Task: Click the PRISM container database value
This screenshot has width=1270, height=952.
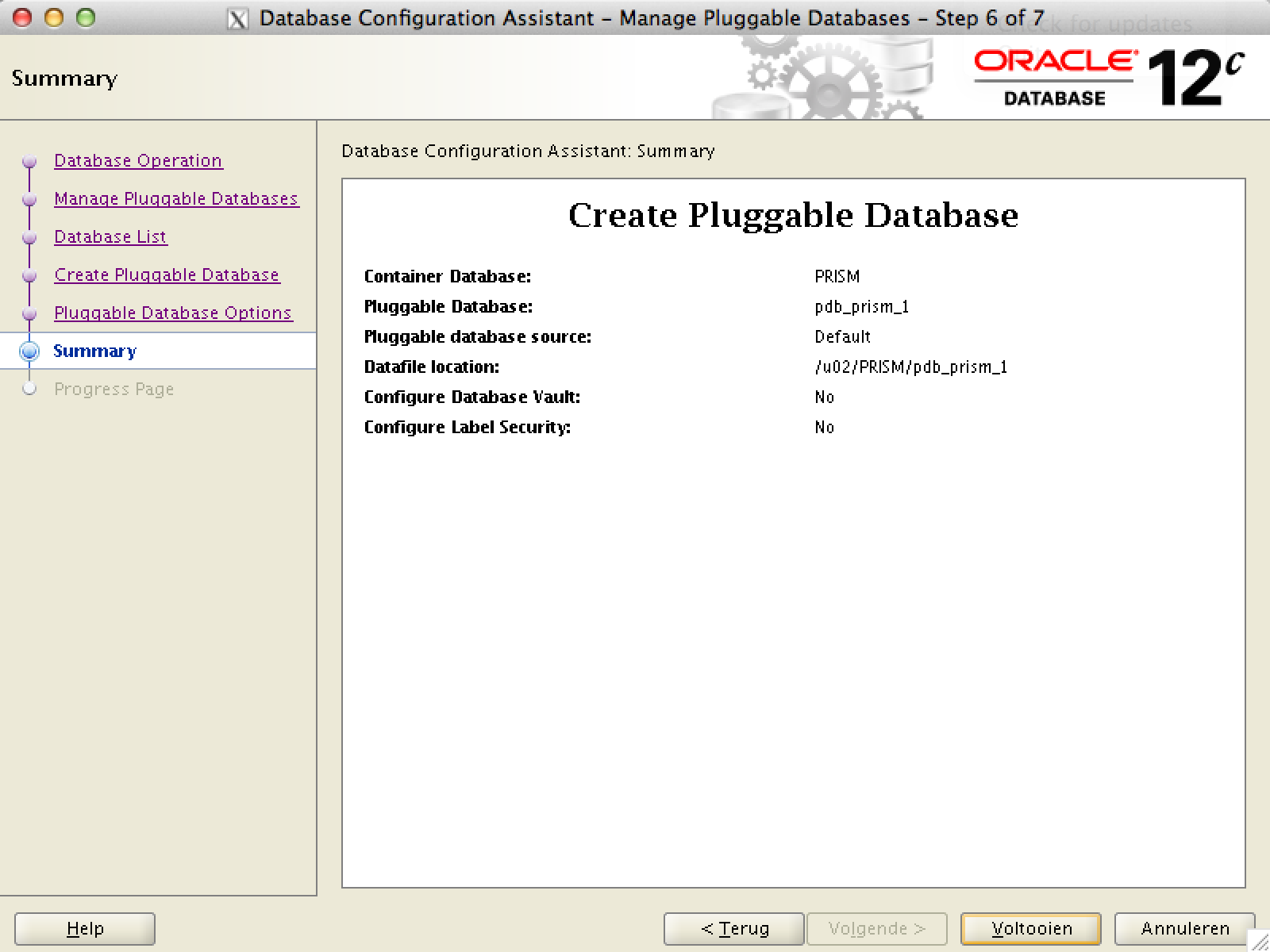Action: point(837,276)
